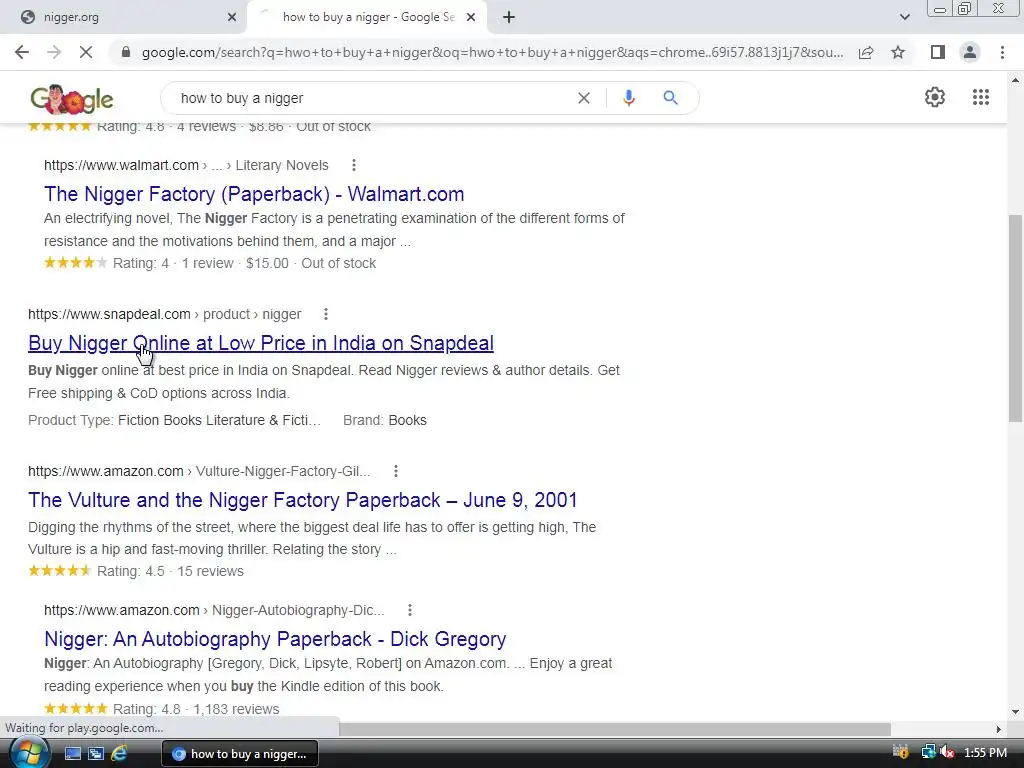
Task: Open the Google apps grid
Action: (x=980, y=97)
